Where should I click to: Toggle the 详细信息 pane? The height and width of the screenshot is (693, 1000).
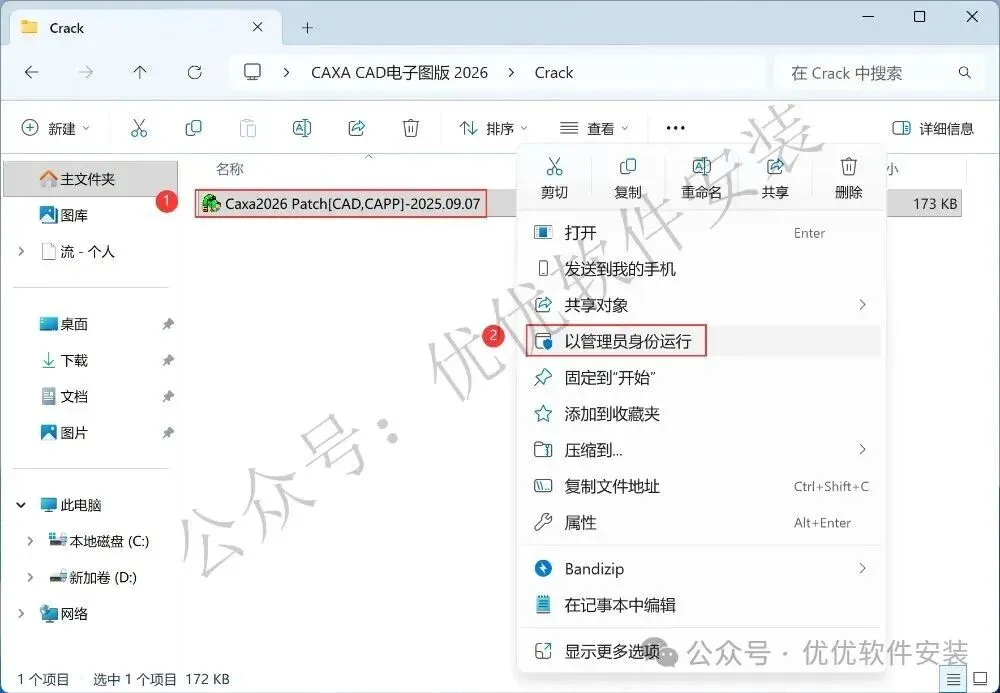(933, 128)
